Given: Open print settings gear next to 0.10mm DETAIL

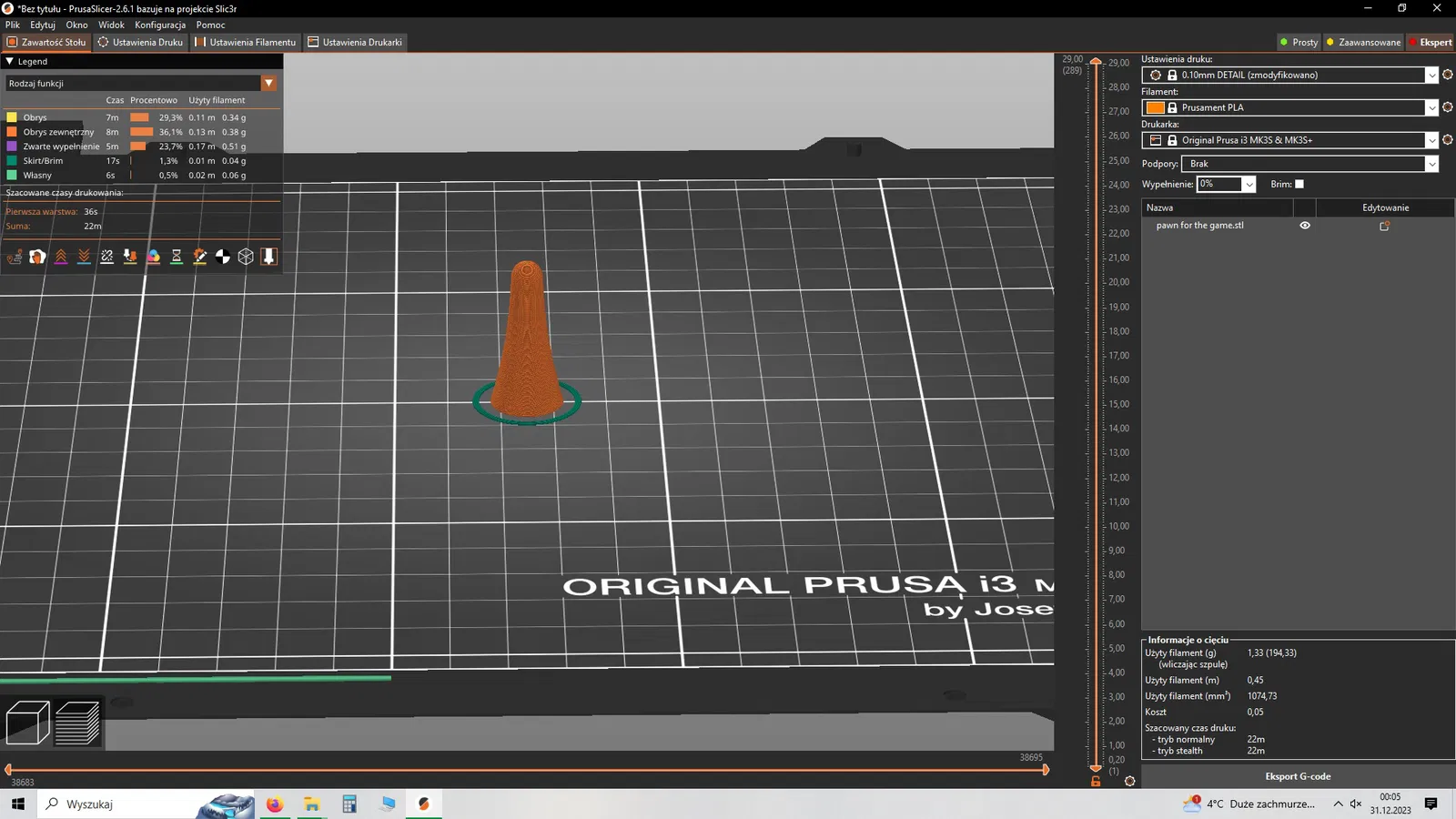Looking at the screenshot, I should coord(1448,75).
